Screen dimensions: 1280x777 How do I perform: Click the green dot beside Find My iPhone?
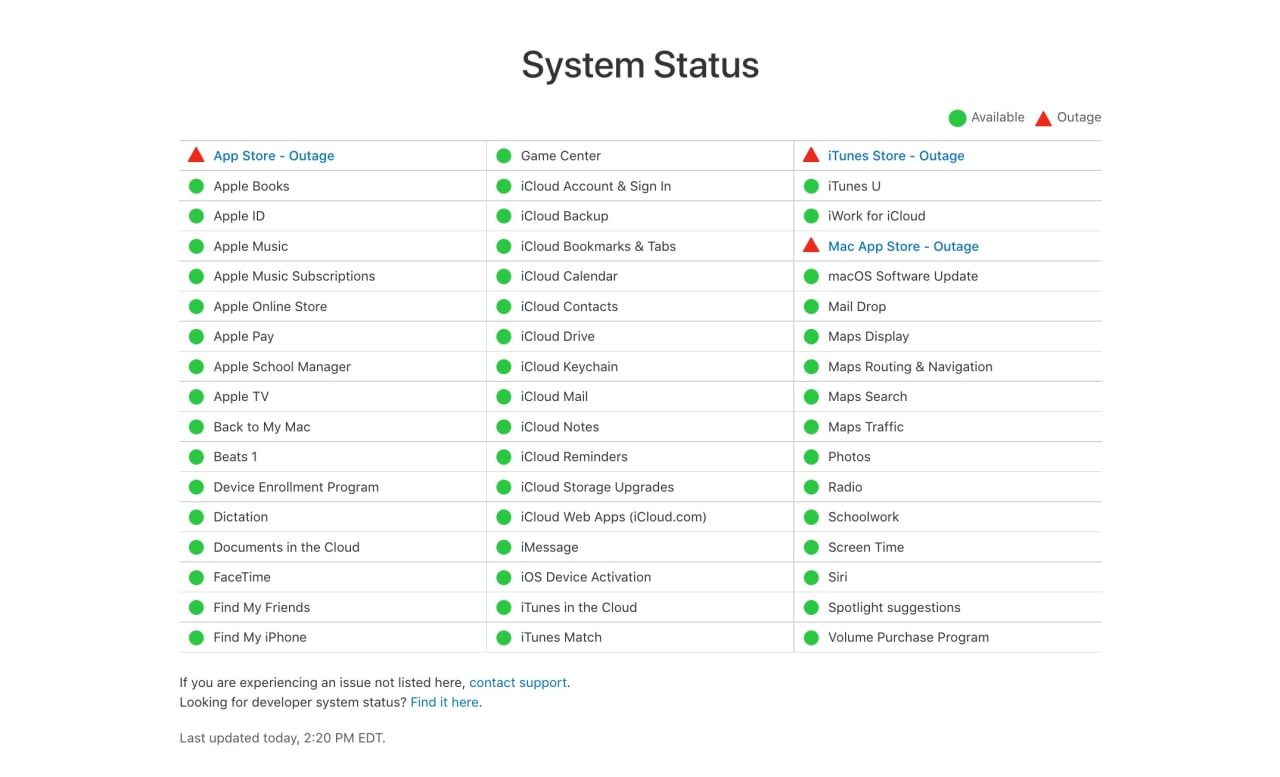tap(196, 637)
